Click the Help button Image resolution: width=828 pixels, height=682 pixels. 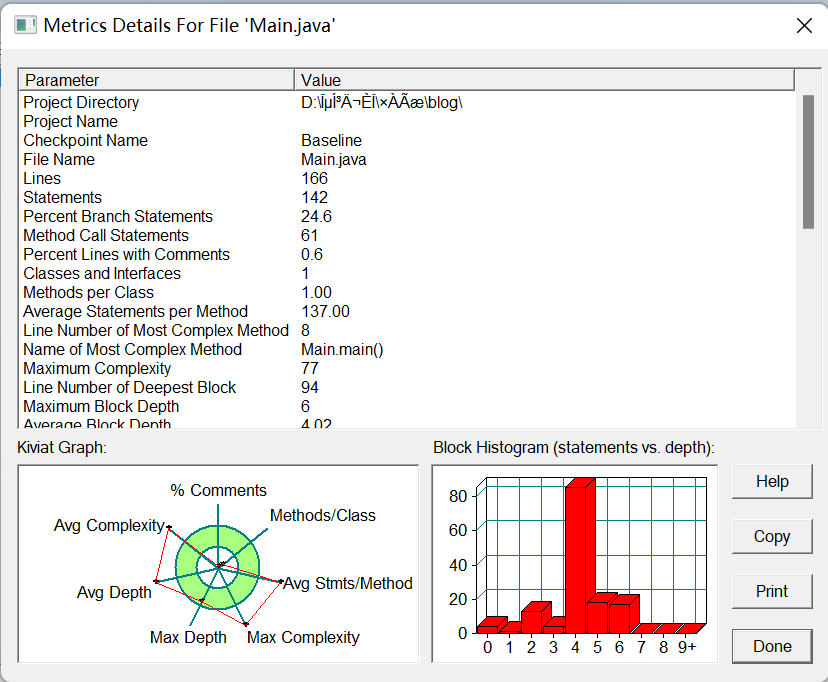(x=772, y=481)
